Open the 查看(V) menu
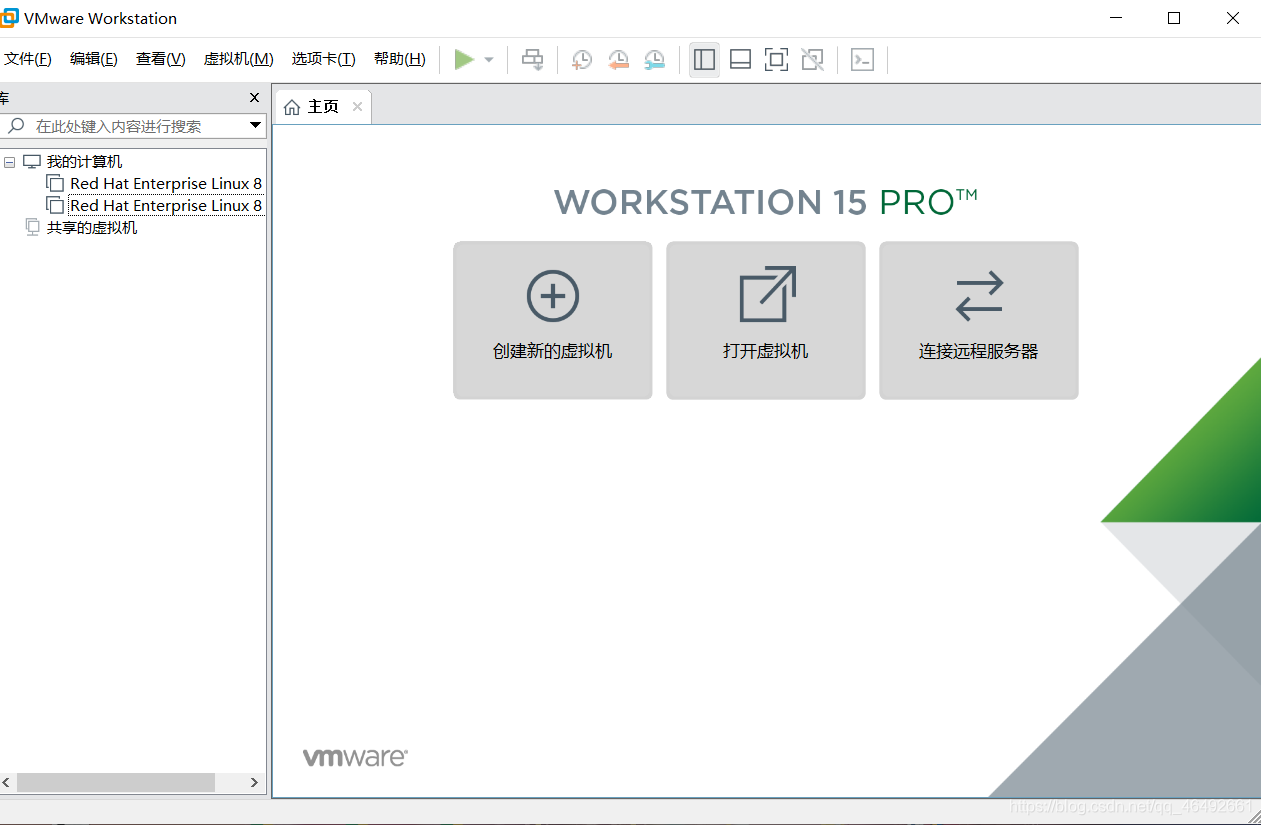Viewport: 1261px width, 825px height. click(161, 59)
